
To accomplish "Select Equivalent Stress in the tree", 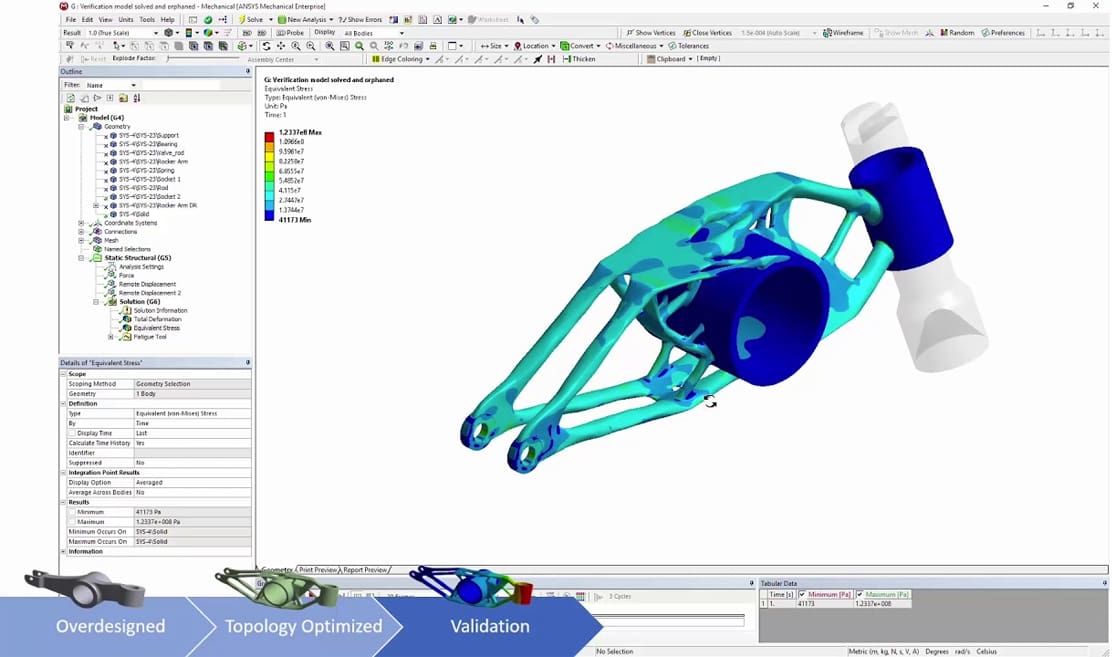I will [156, 328].
